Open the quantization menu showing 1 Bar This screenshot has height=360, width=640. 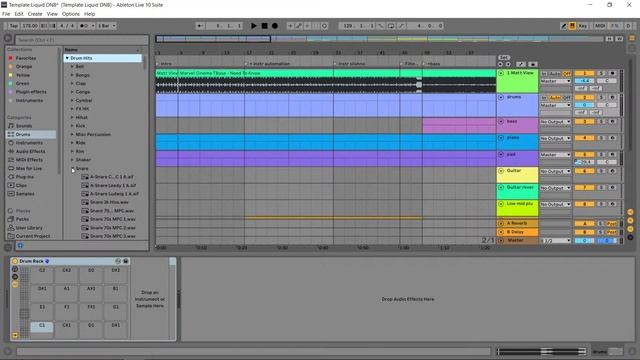[106, 26]
